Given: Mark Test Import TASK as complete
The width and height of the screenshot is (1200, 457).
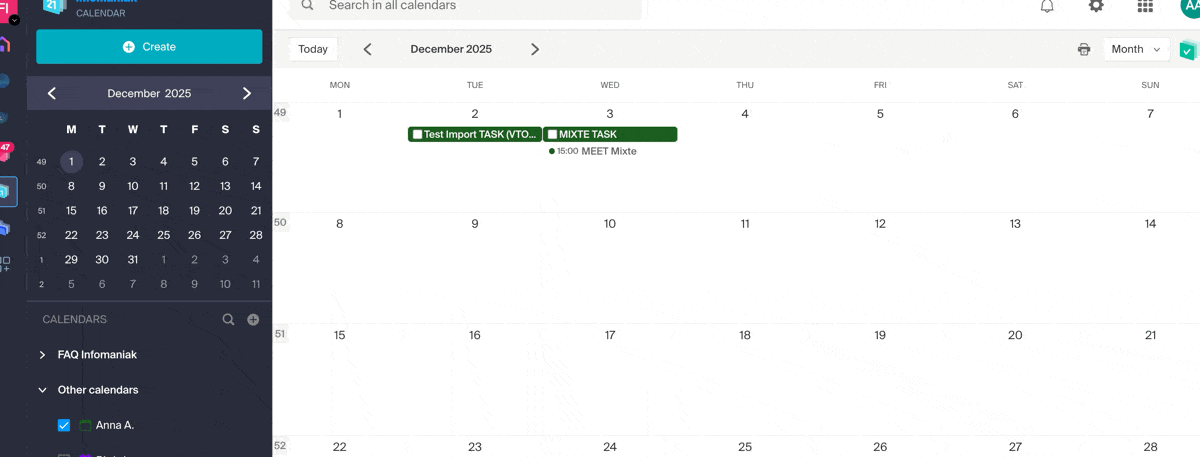Looking at the screenshot, I should click(x=417, y=134).
